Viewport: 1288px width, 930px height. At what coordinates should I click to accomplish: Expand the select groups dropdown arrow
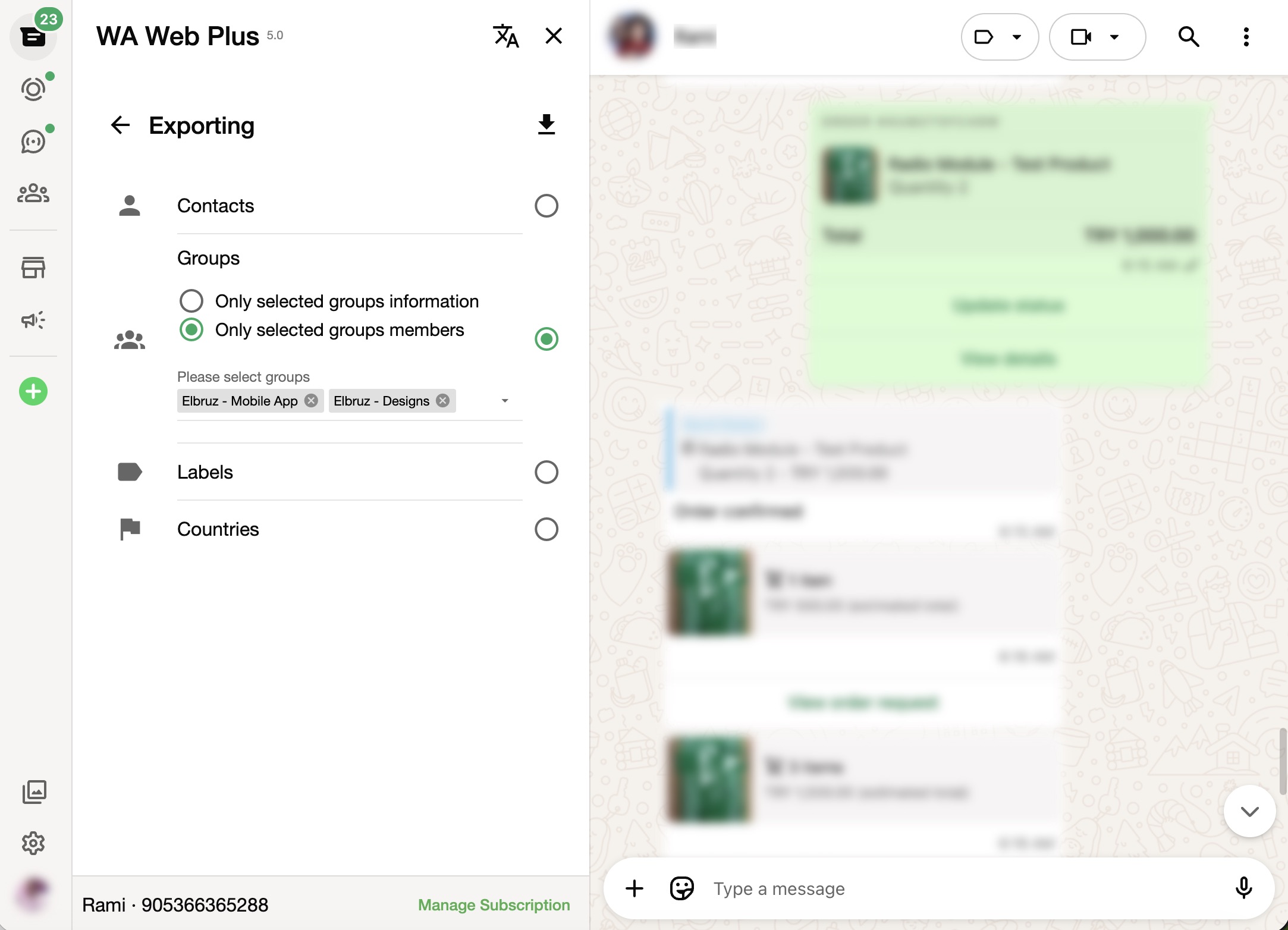point(505,401)
